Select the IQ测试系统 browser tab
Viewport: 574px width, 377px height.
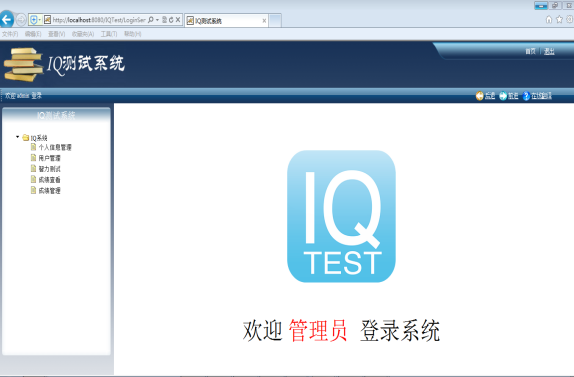click(x=226, y=21)
